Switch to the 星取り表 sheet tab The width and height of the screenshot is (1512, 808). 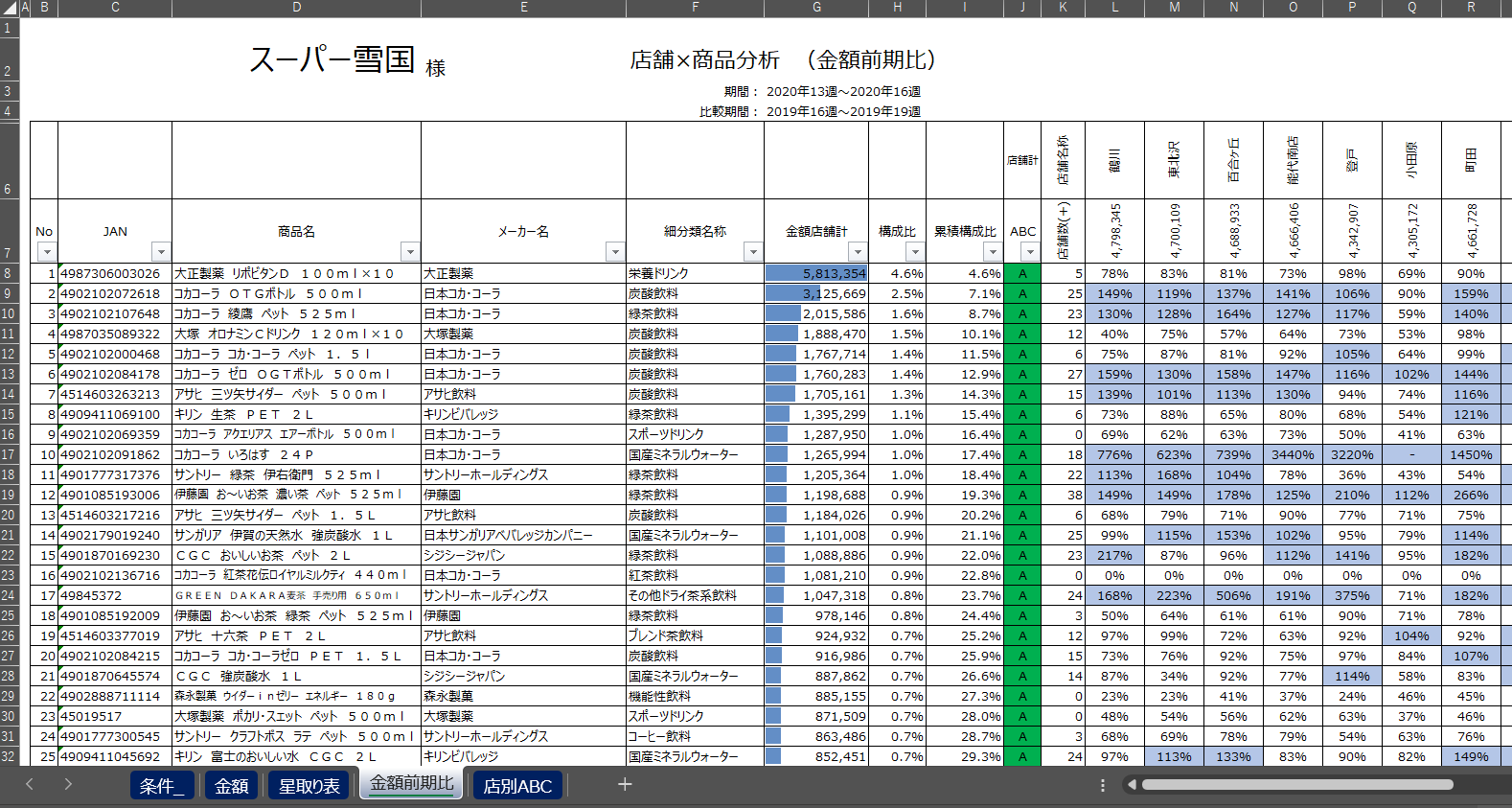point(309,786)
